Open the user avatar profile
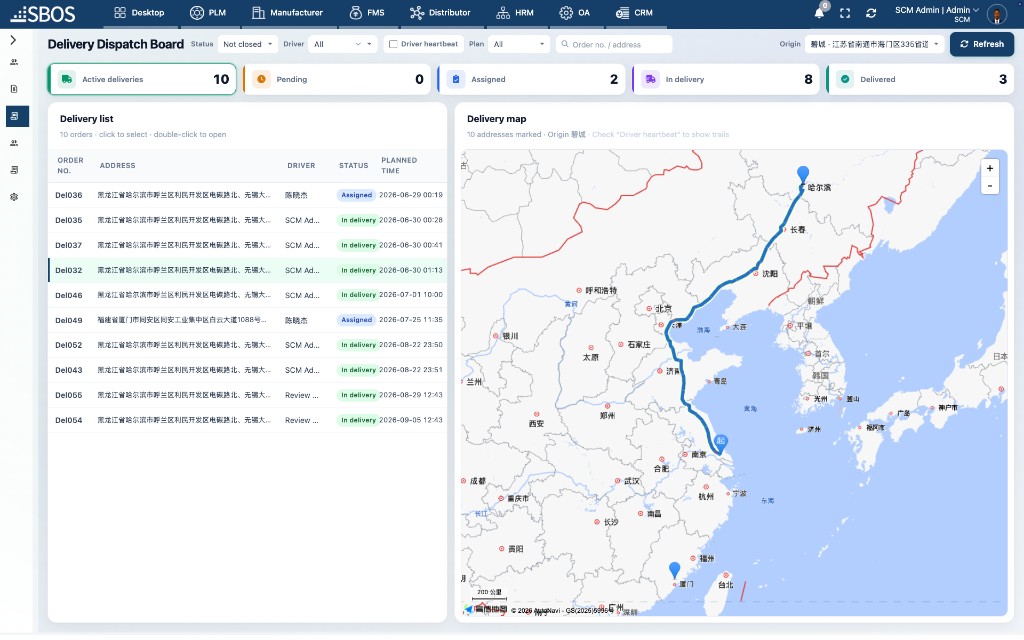Image resolution: width=1024 pixels, height=640 pixels. (997, 14)
